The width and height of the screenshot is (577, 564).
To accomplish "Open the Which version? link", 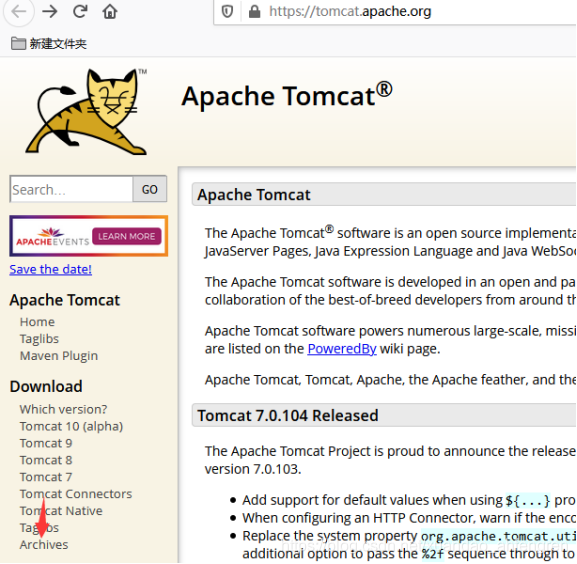I will pos(63,409).
